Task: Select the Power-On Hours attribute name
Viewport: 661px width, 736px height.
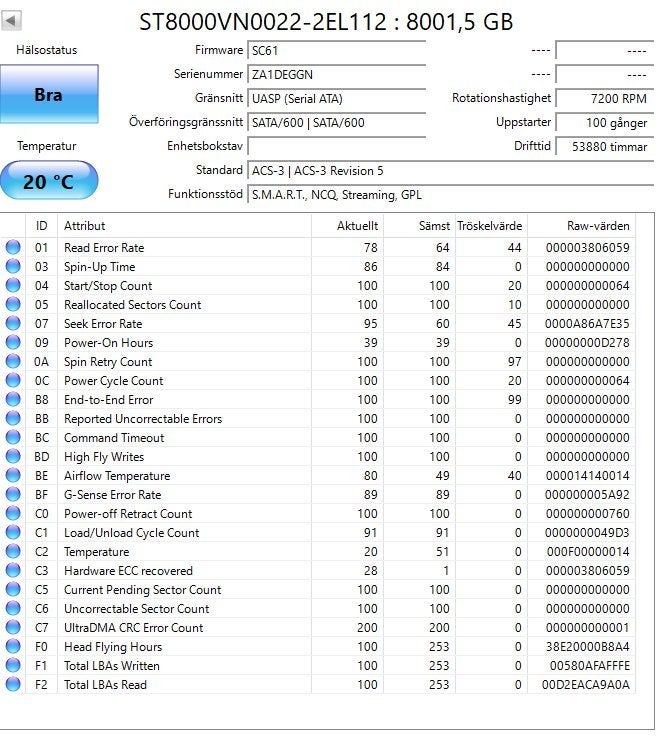Action: pyautogui.click(x=108, y=343)
